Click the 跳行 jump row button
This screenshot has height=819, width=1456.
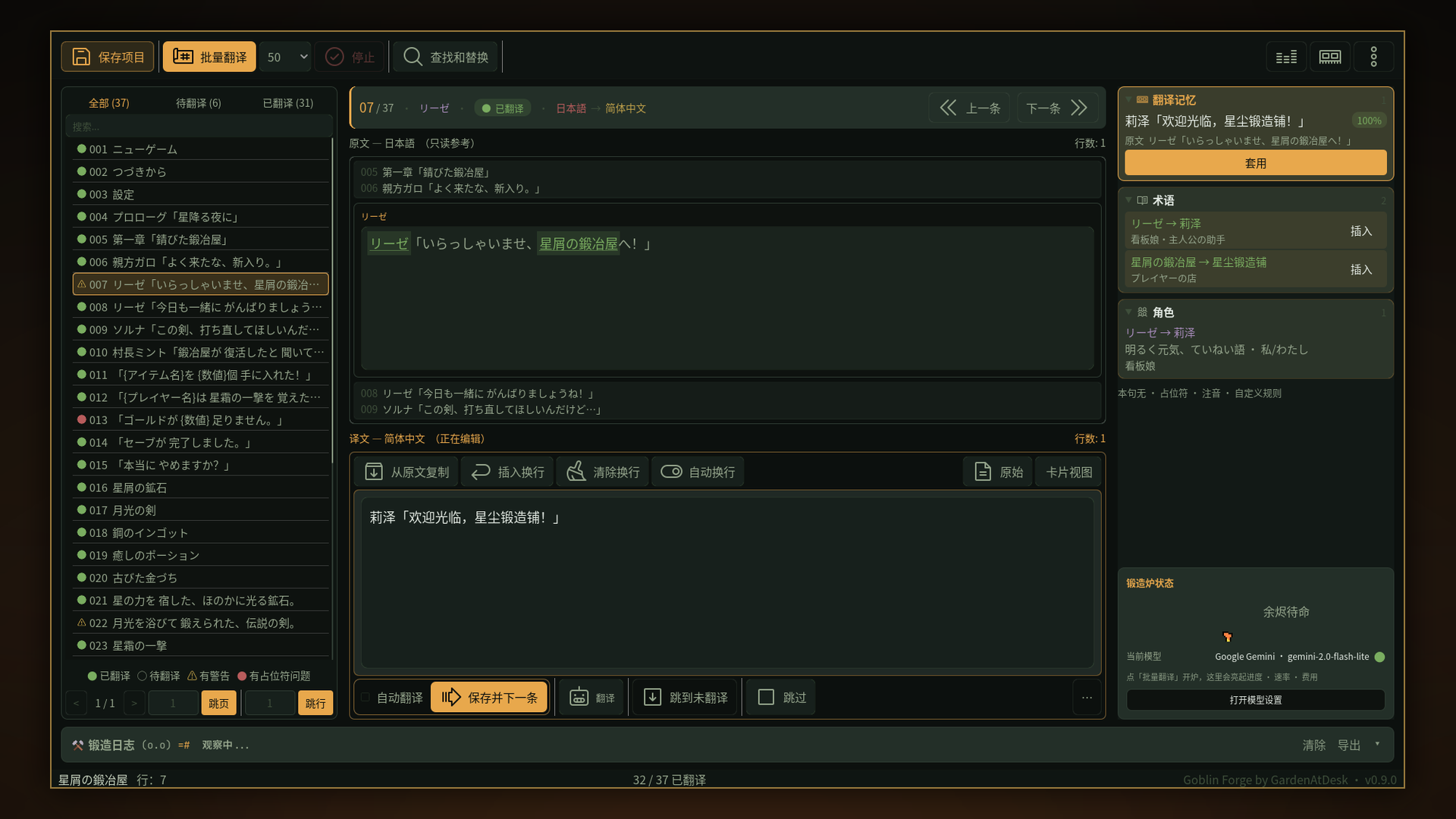315,703
